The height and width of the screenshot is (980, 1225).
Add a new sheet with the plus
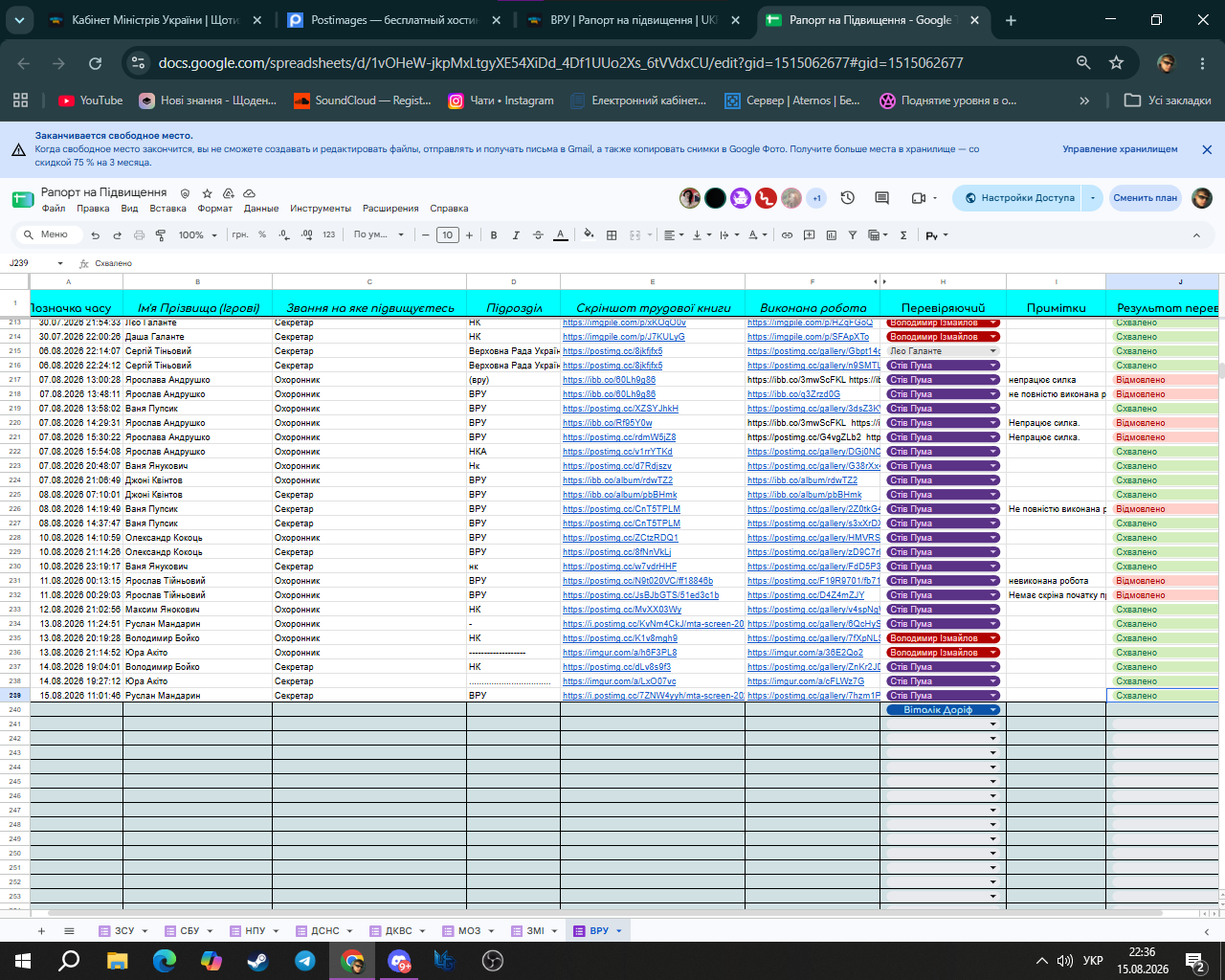41,930
